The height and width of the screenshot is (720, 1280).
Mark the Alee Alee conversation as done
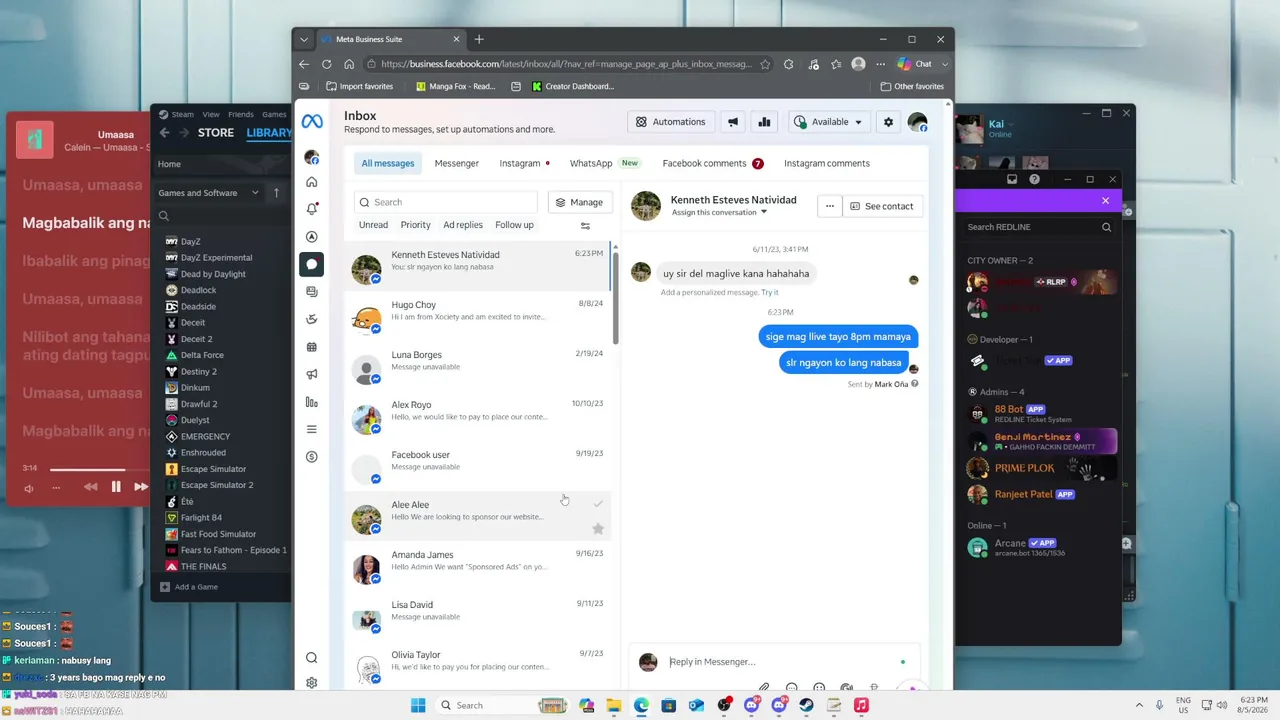point(598,503)
